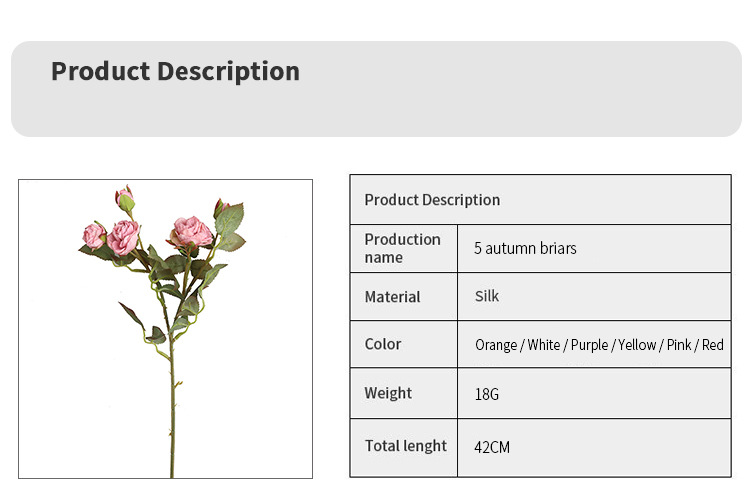Select the Total lenght label cell
The image size is (750, 499).
405,446
